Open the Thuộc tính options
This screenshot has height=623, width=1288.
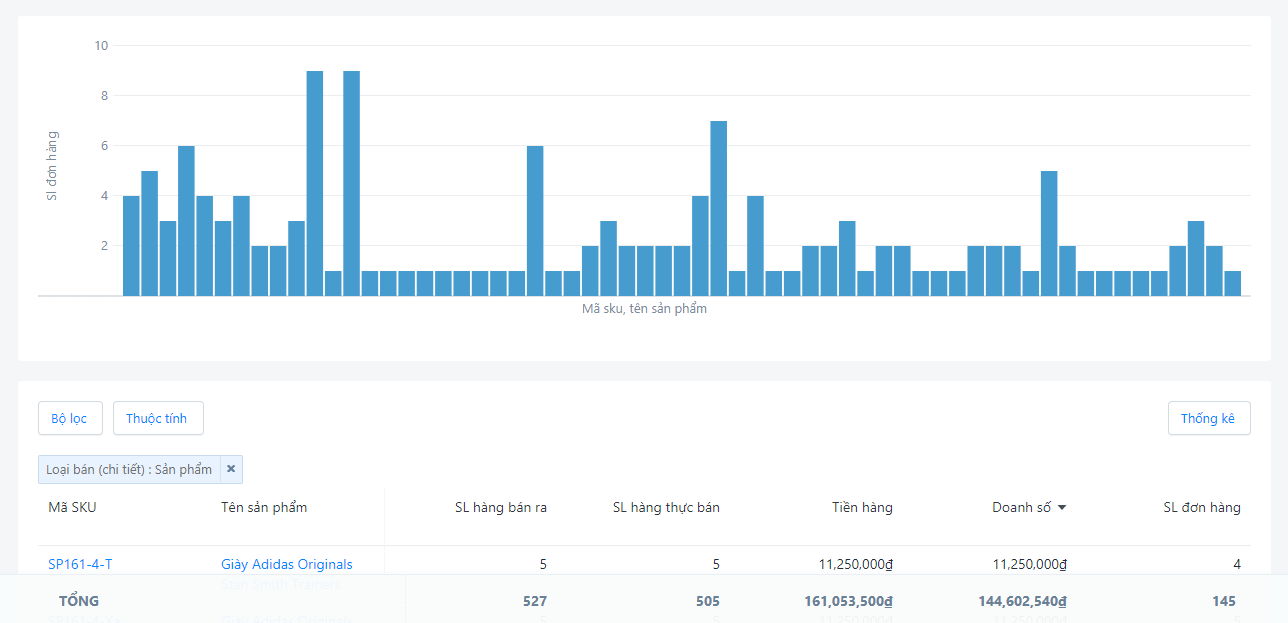tap(158, 418)
